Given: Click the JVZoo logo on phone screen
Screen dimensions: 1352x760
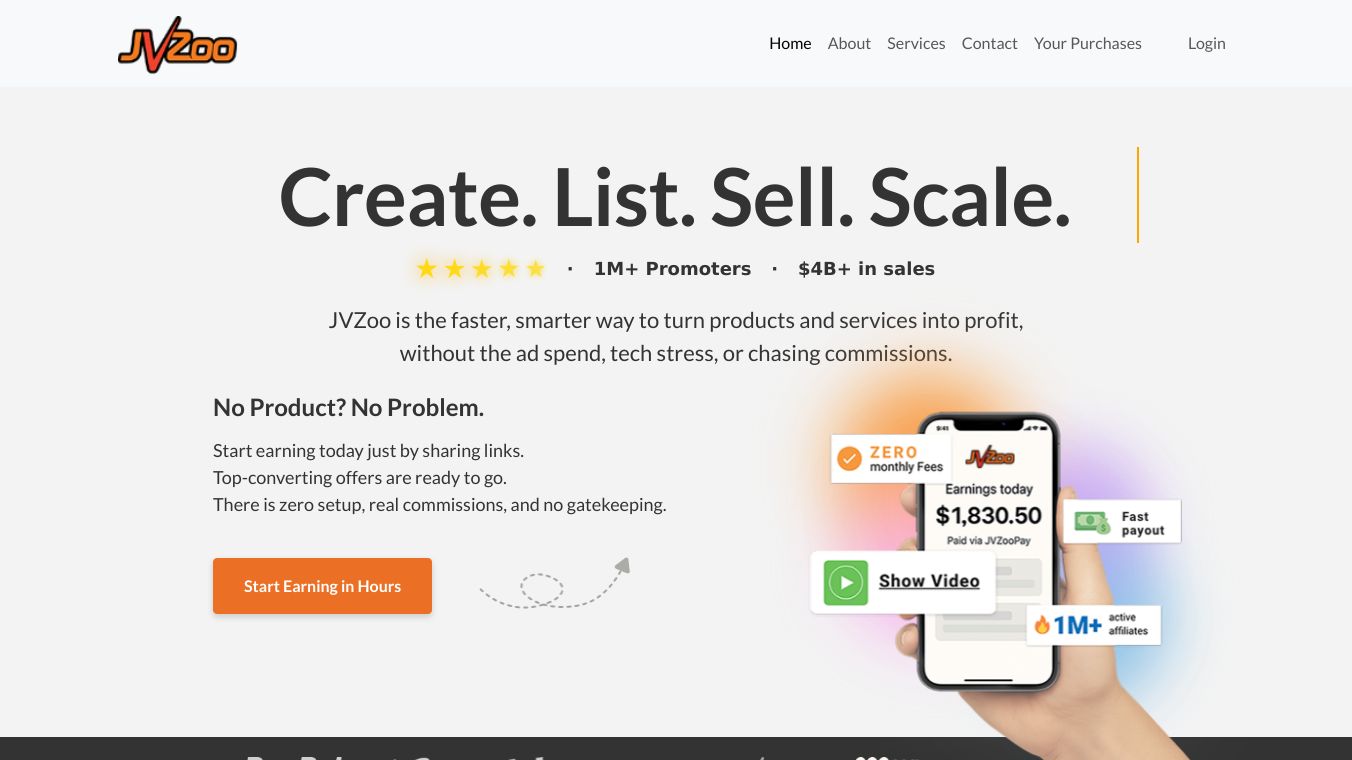Looking at the screenshot, I should (x=989, y=457).
